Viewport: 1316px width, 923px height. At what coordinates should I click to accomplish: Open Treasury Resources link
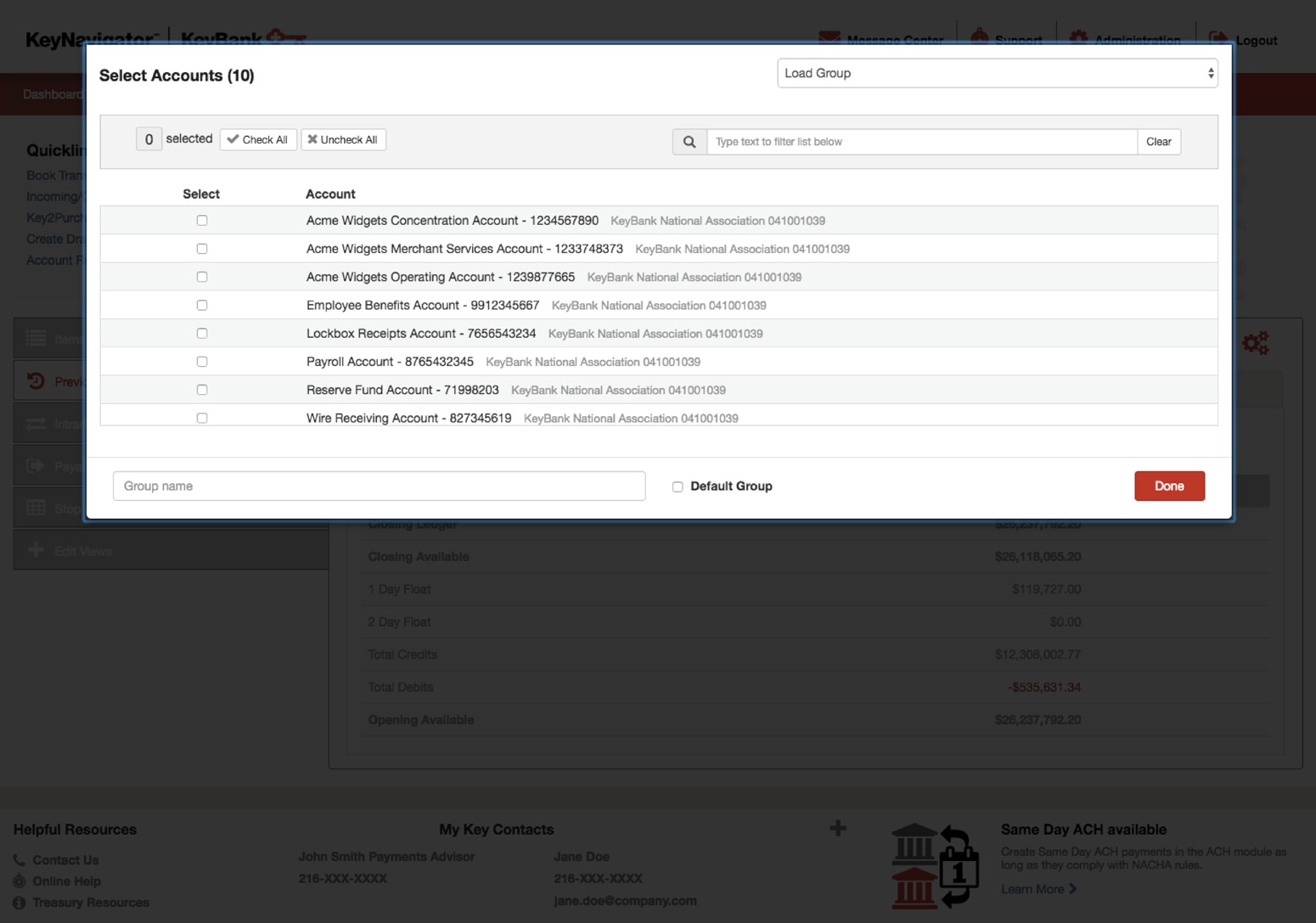coord(91,903)
